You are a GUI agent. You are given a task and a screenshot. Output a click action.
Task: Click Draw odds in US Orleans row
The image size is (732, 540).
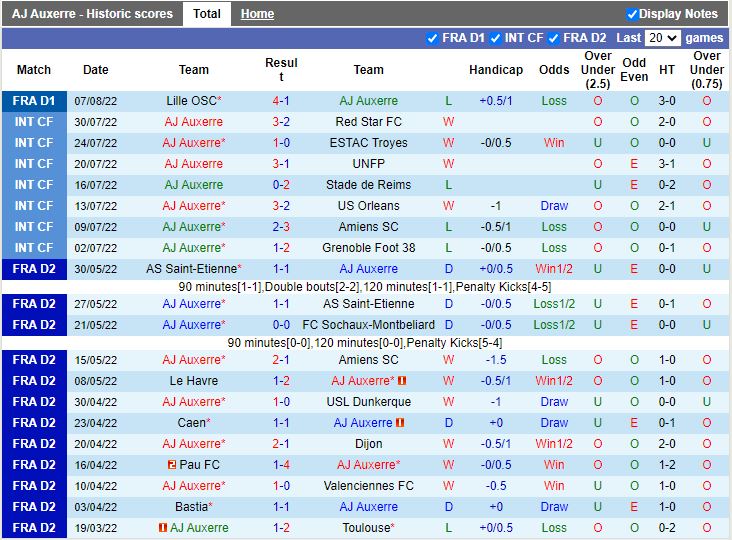coord(554,206)
